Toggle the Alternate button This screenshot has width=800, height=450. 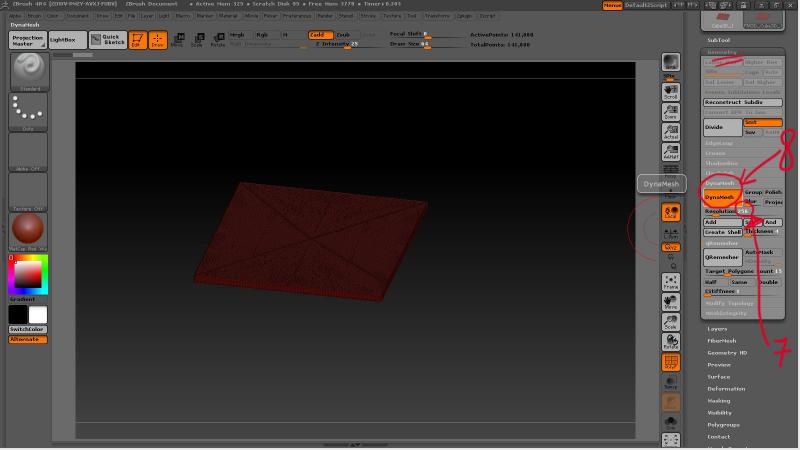28,339
